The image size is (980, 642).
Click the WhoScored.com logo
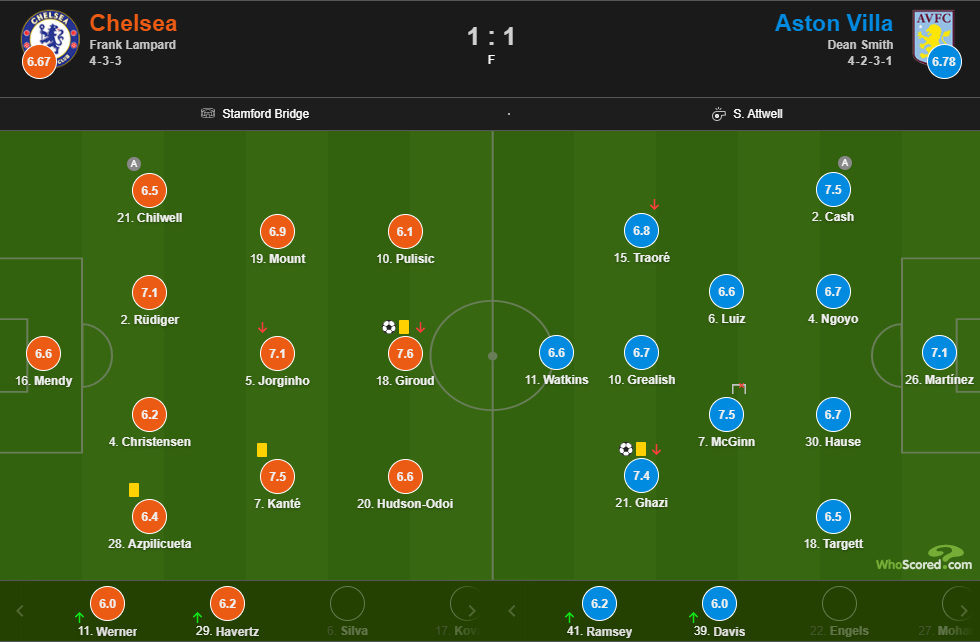pyautogui.click(x=924, y=559)
